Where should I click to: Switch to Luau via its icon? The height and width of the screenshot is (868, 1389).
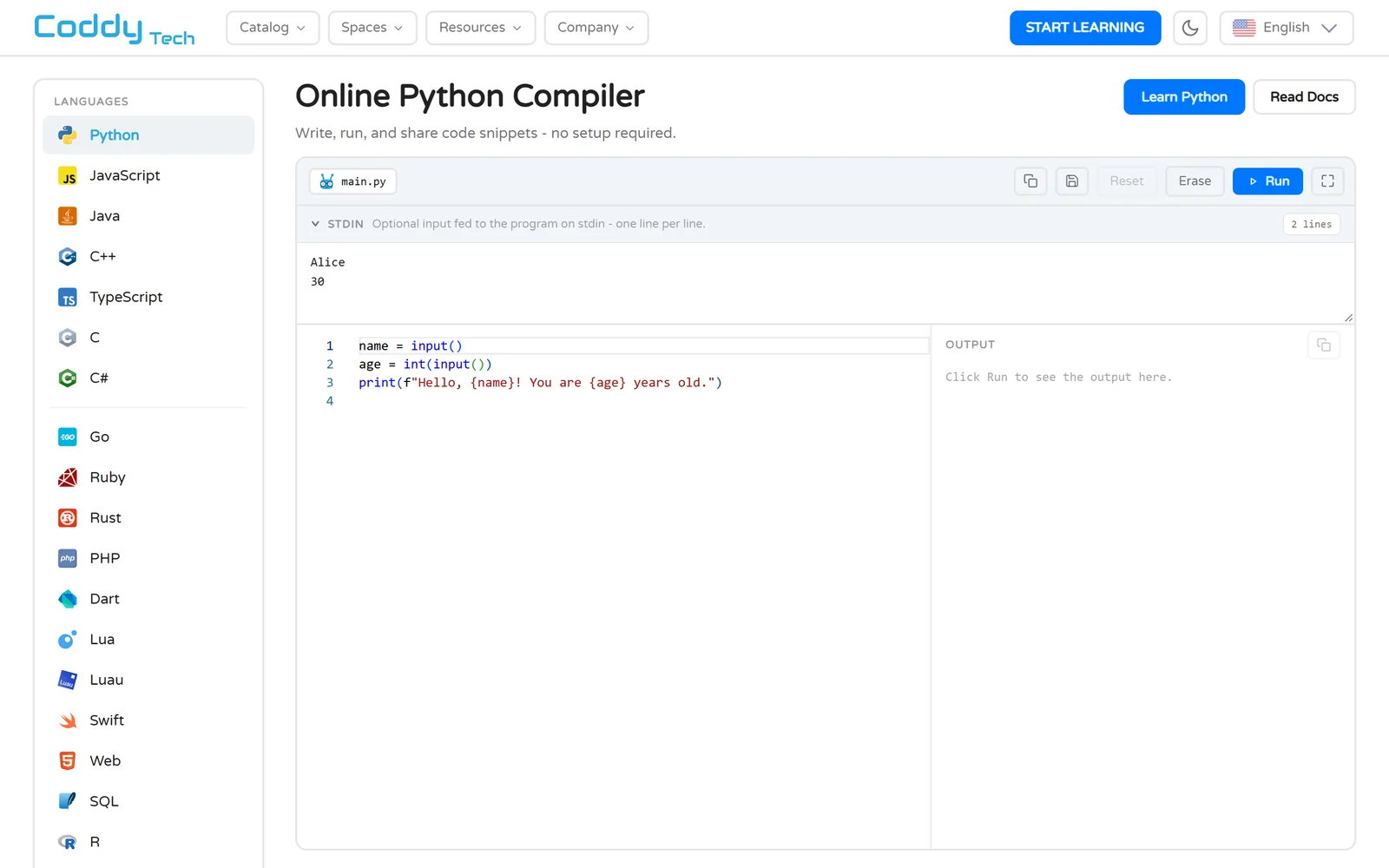click(x=68, y=681)
